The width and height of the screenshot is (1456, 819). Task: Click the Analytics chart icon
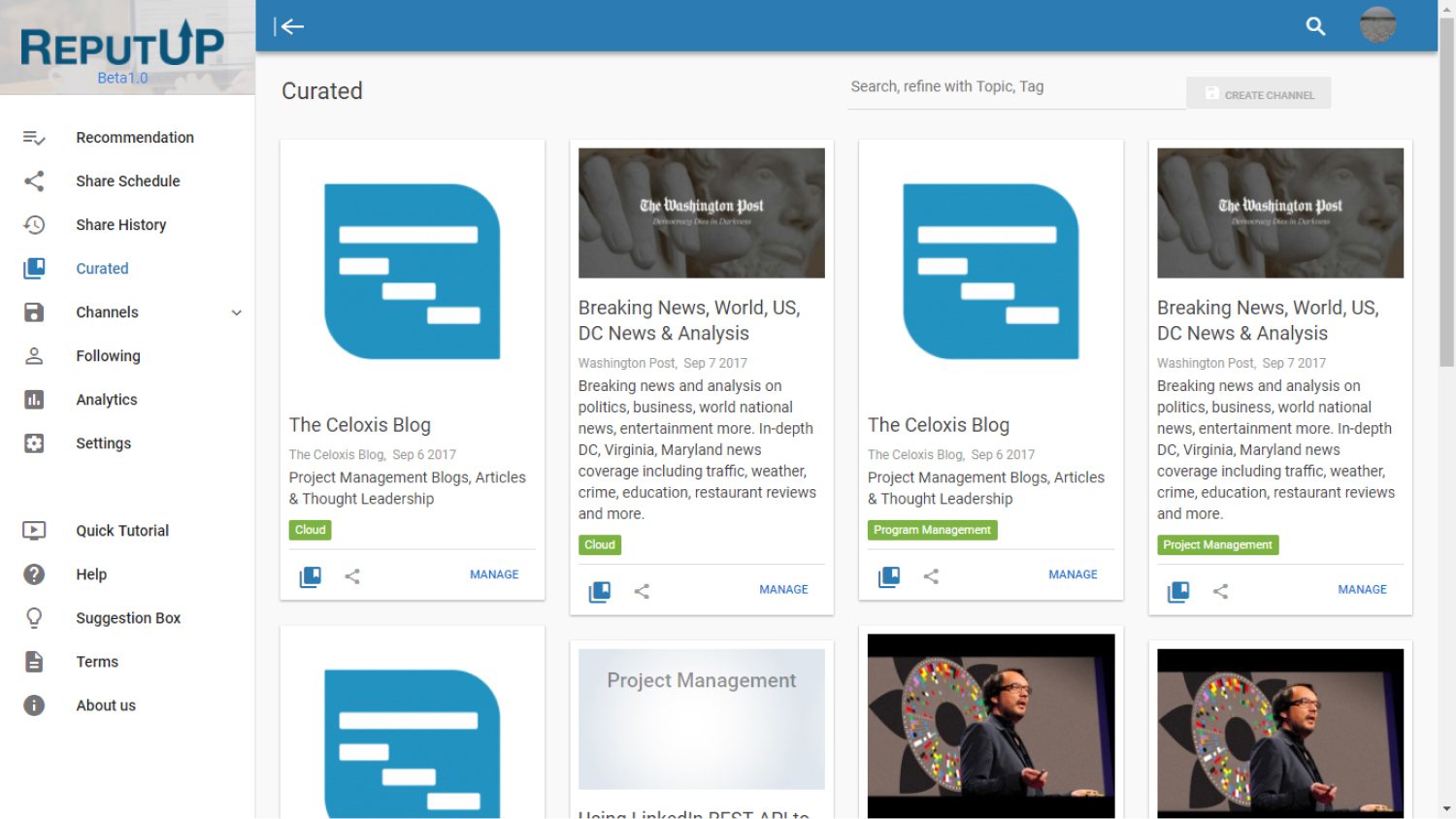tap(34, 400)
